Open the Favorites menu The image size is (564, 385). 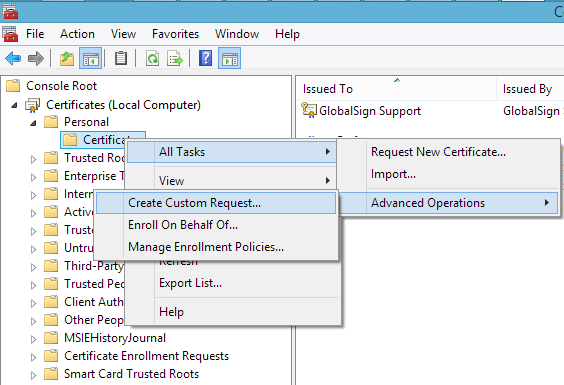[x=175, y=34]
